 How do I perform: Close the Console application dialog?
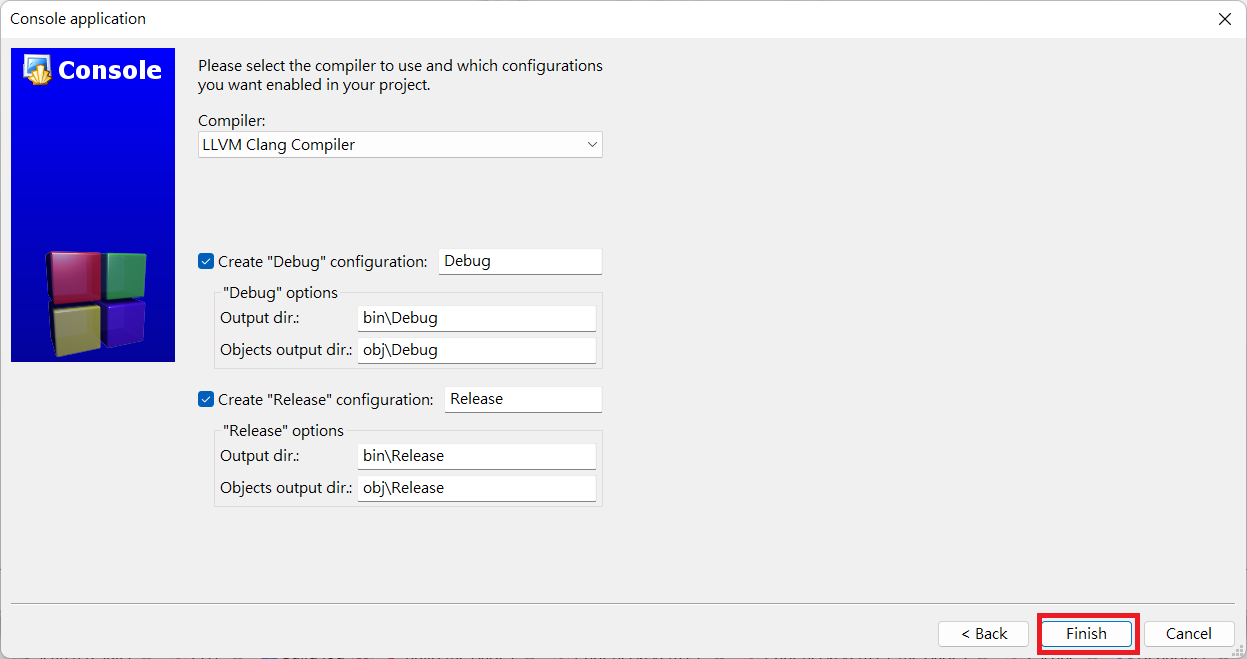point(1224,19)
